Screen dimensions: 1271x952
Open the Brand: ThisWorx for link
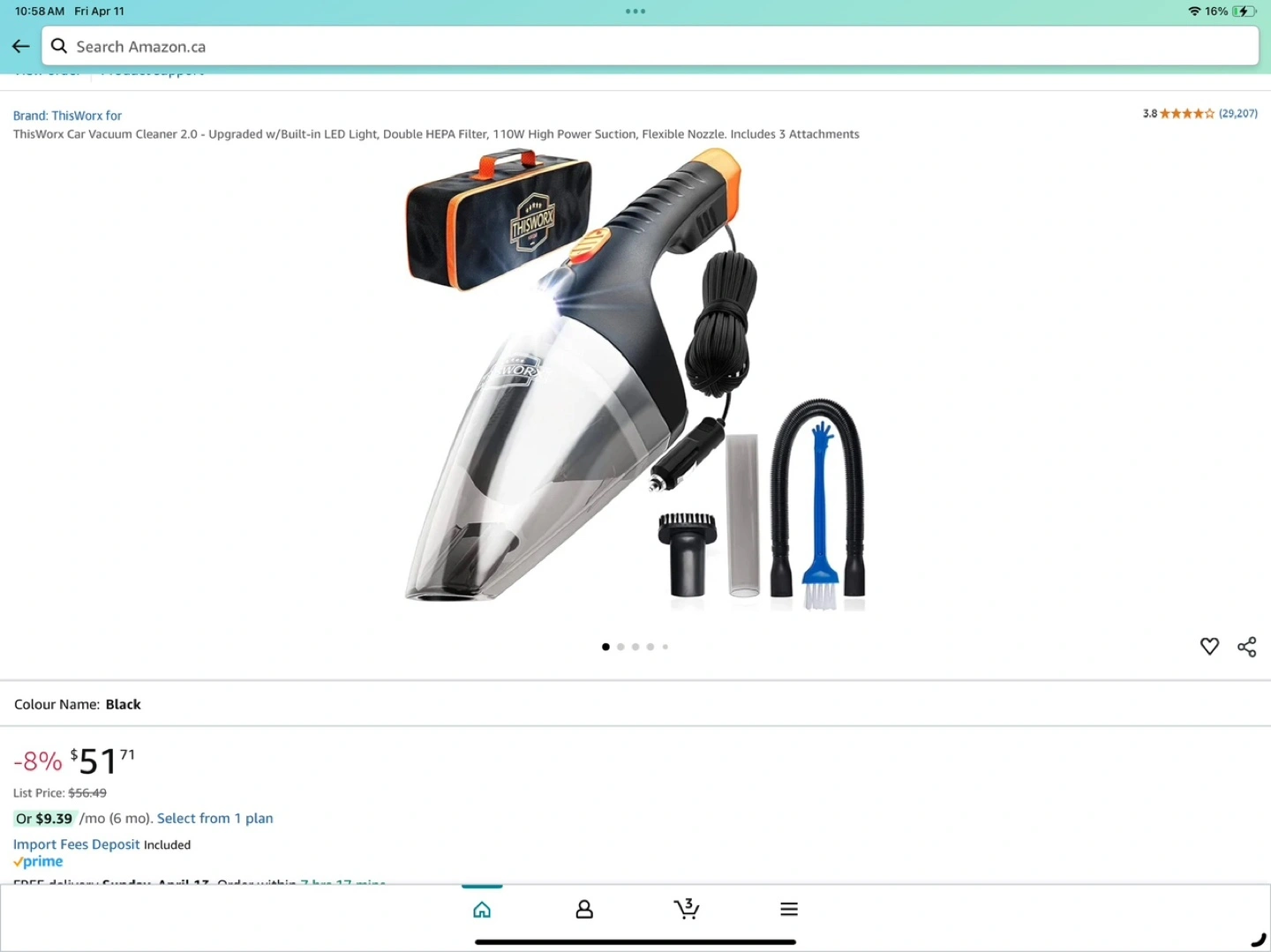(x=67, y=116)
